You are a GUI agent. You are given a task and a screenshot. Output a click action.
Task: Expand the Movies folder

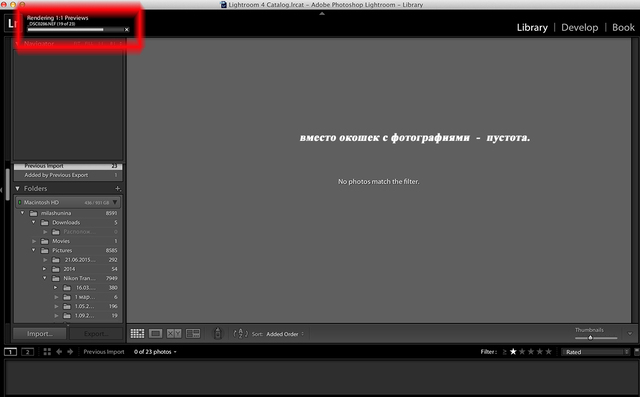[34, 241]
